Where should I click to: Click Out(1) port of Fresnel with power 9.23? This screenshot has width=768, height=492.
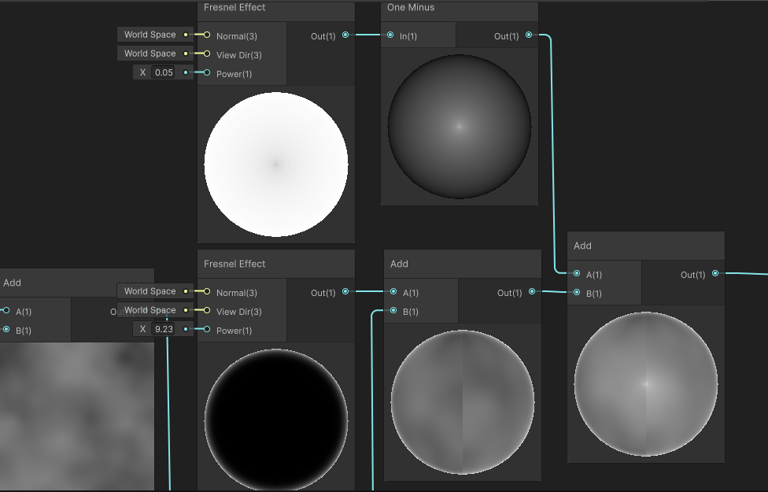point(345,292)
